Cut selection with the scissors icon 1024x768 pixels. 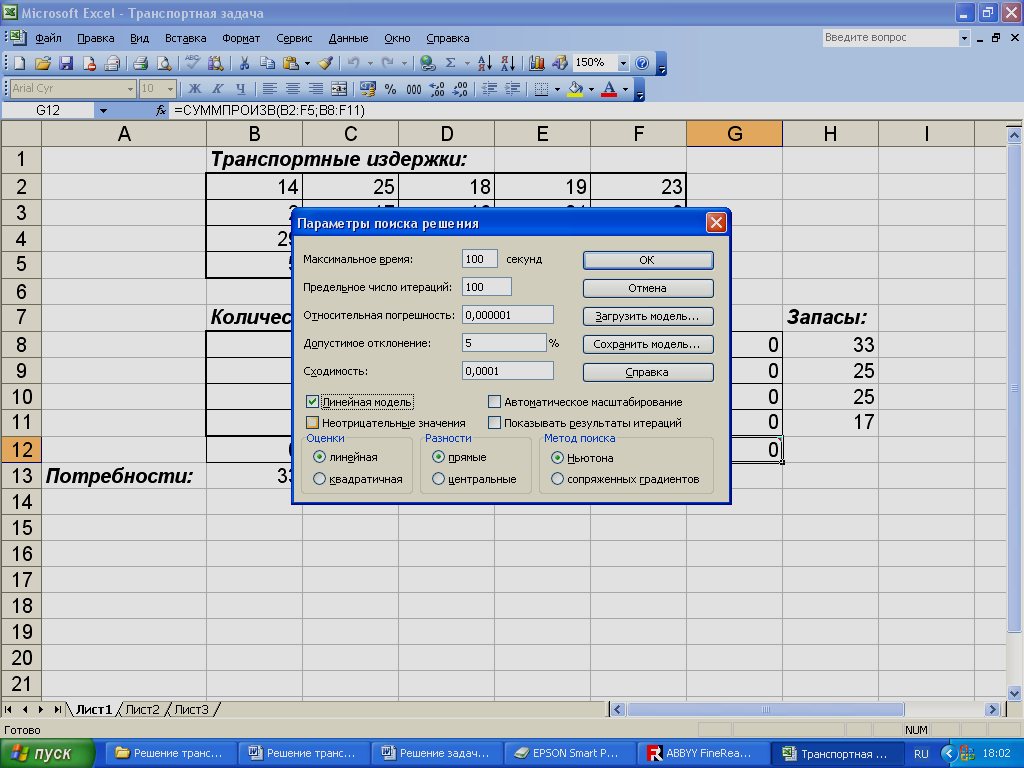[x=244, y=63]
